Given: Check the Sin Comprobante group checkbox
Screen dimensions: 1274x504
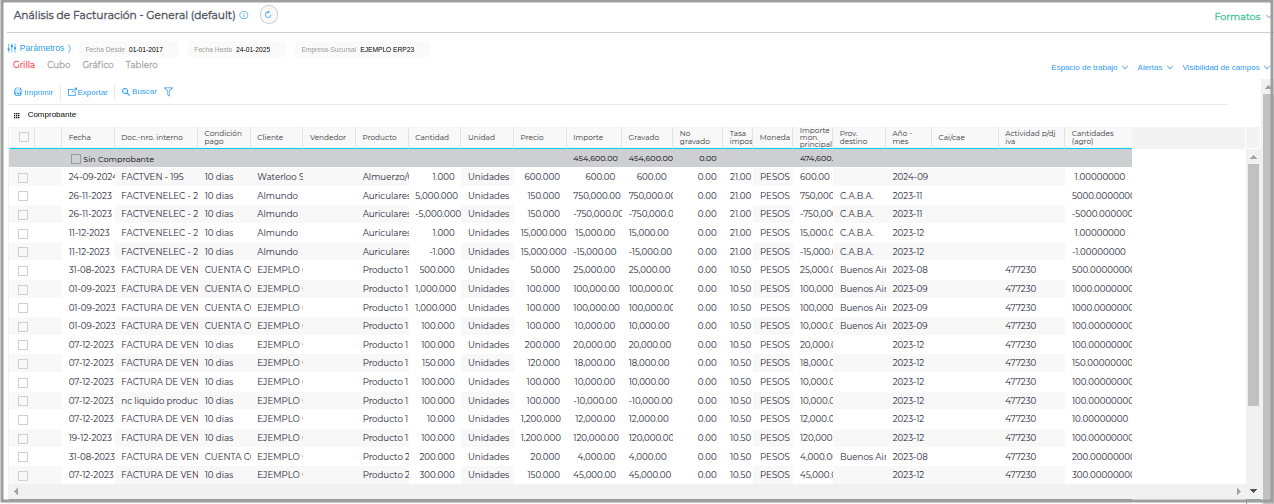Looking at the screenshot, I should (x=76, y=159).
